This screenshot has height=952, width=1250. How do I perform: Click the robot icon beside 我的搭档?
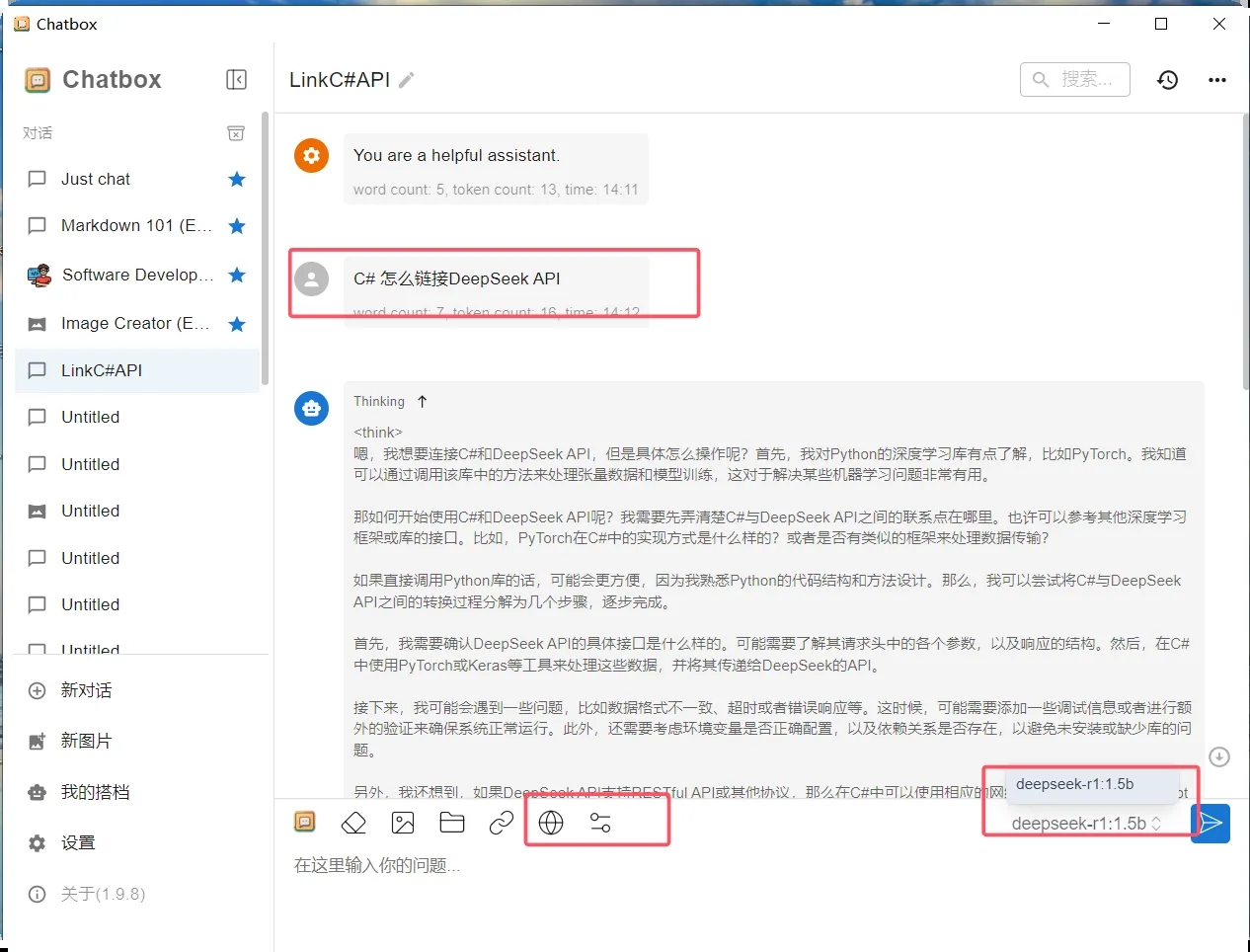tap(38, 792)
